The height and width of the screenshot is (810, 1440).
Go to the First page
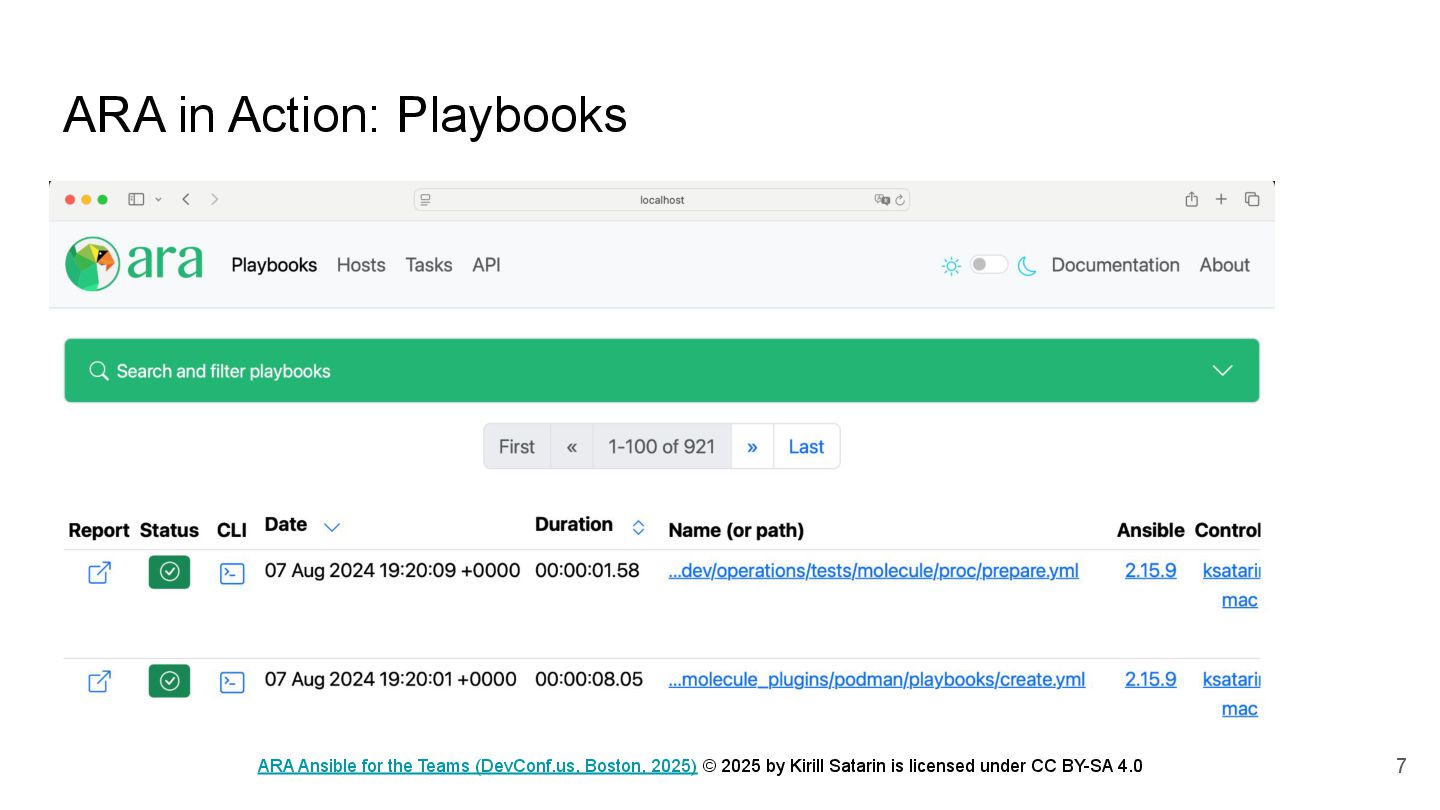point(517,446)
